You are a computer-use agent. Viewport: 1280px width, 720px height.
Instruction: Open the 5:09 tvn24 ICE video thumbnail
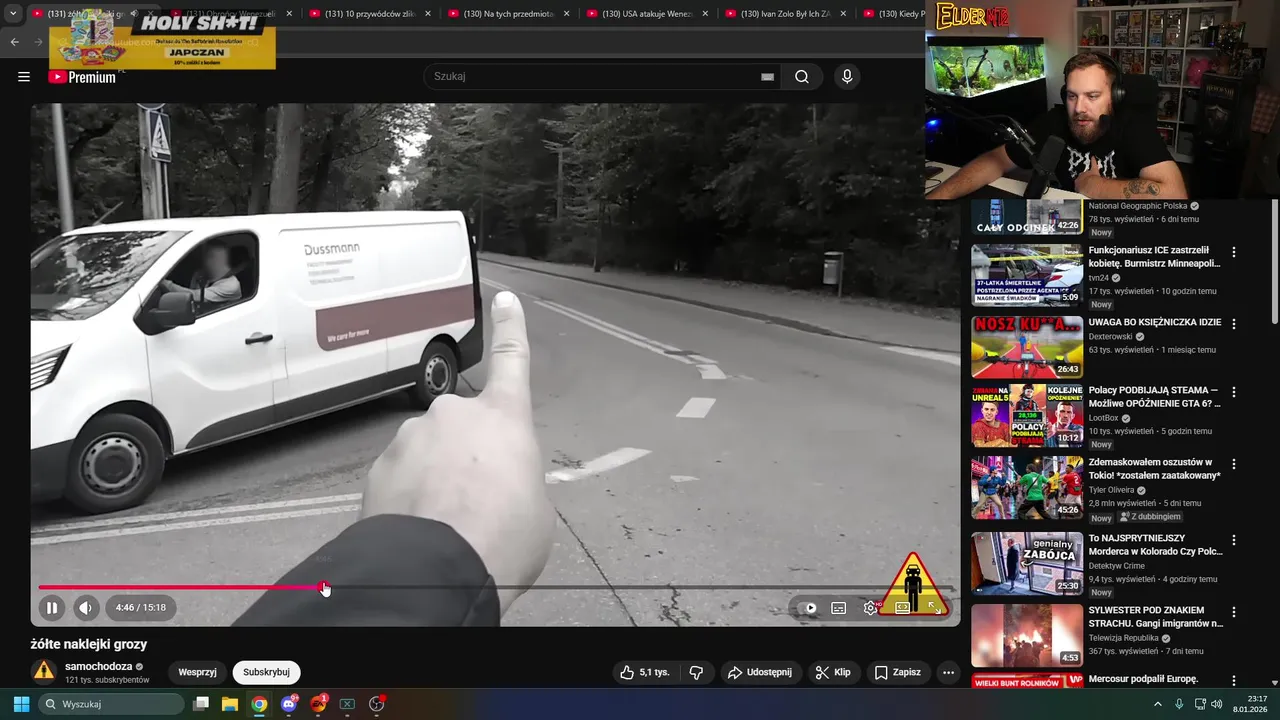(1027, 275)
